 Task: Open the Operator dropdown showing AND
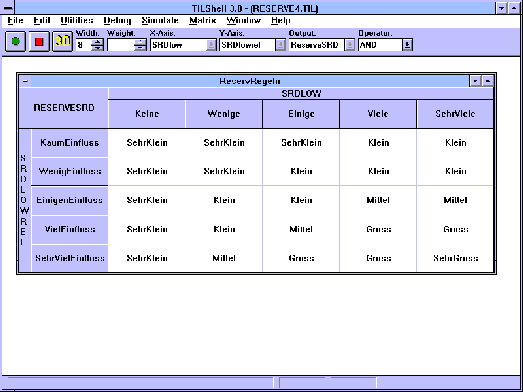tap(407, 45)
